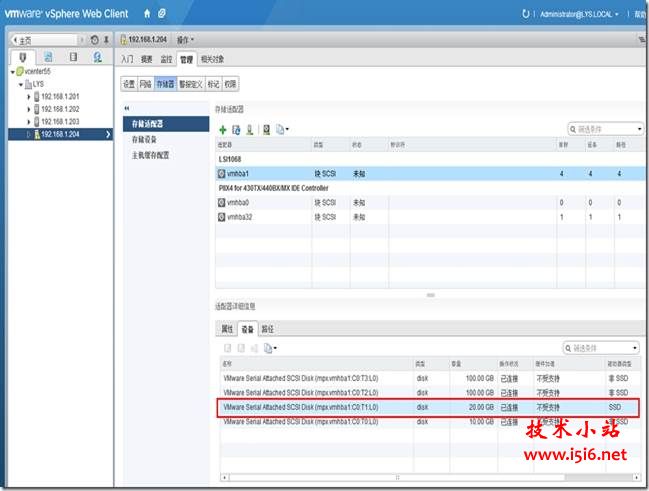Click green plus add adapter icon

pos(223,130)
